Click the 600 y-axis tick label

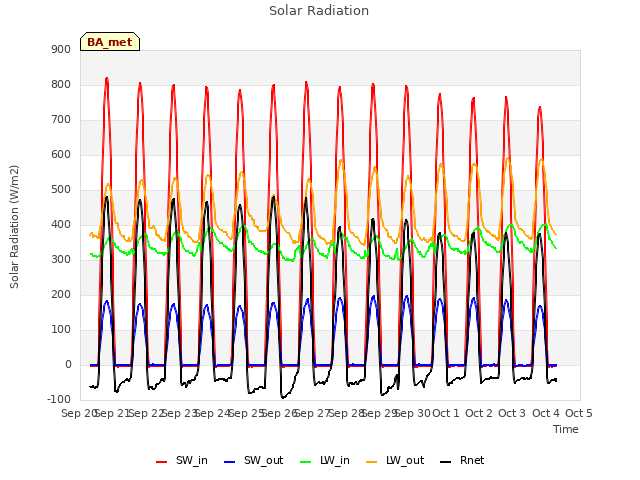pos(61,155)
